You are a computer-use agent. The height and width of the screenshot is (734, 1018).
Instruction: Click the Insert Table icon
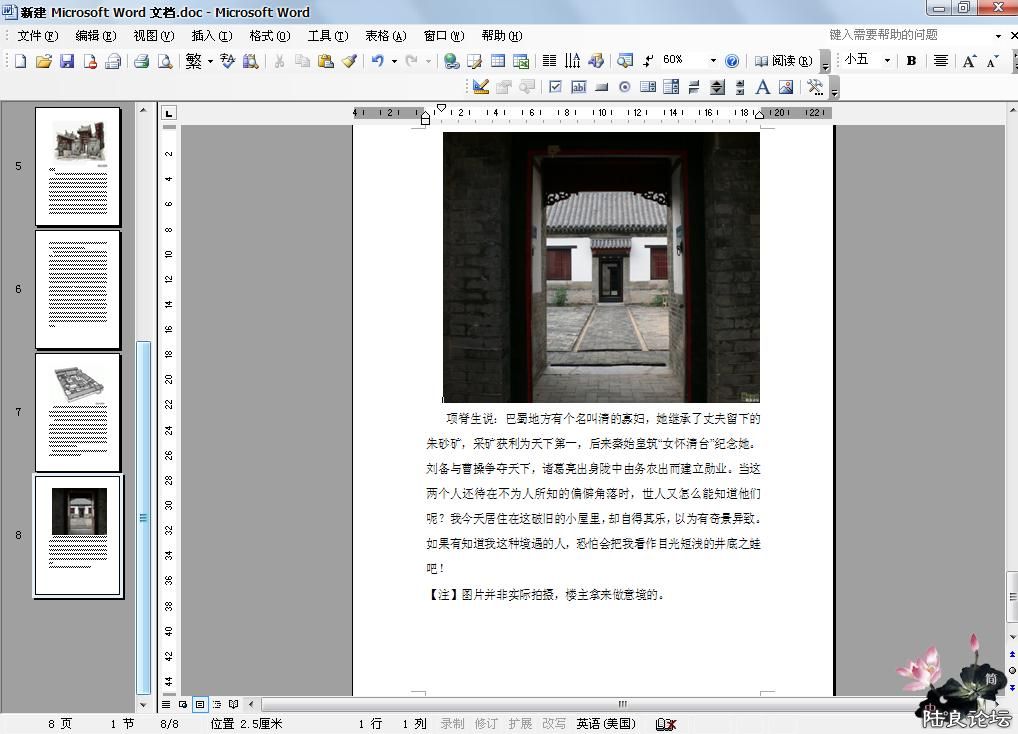pyautogui.click(x=497, y=61)
